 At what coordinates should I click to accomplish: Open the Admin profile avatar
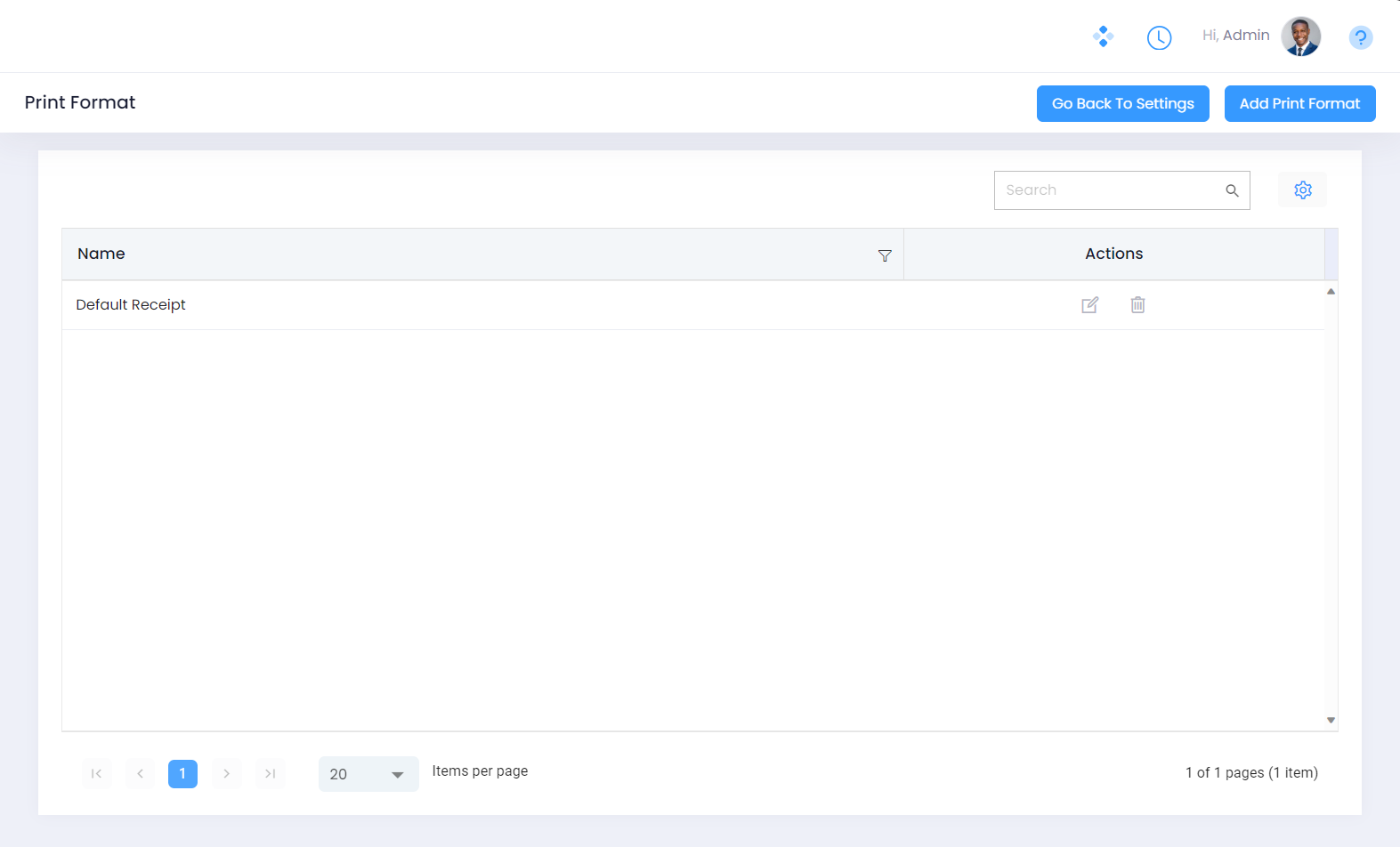[1300, 36]
